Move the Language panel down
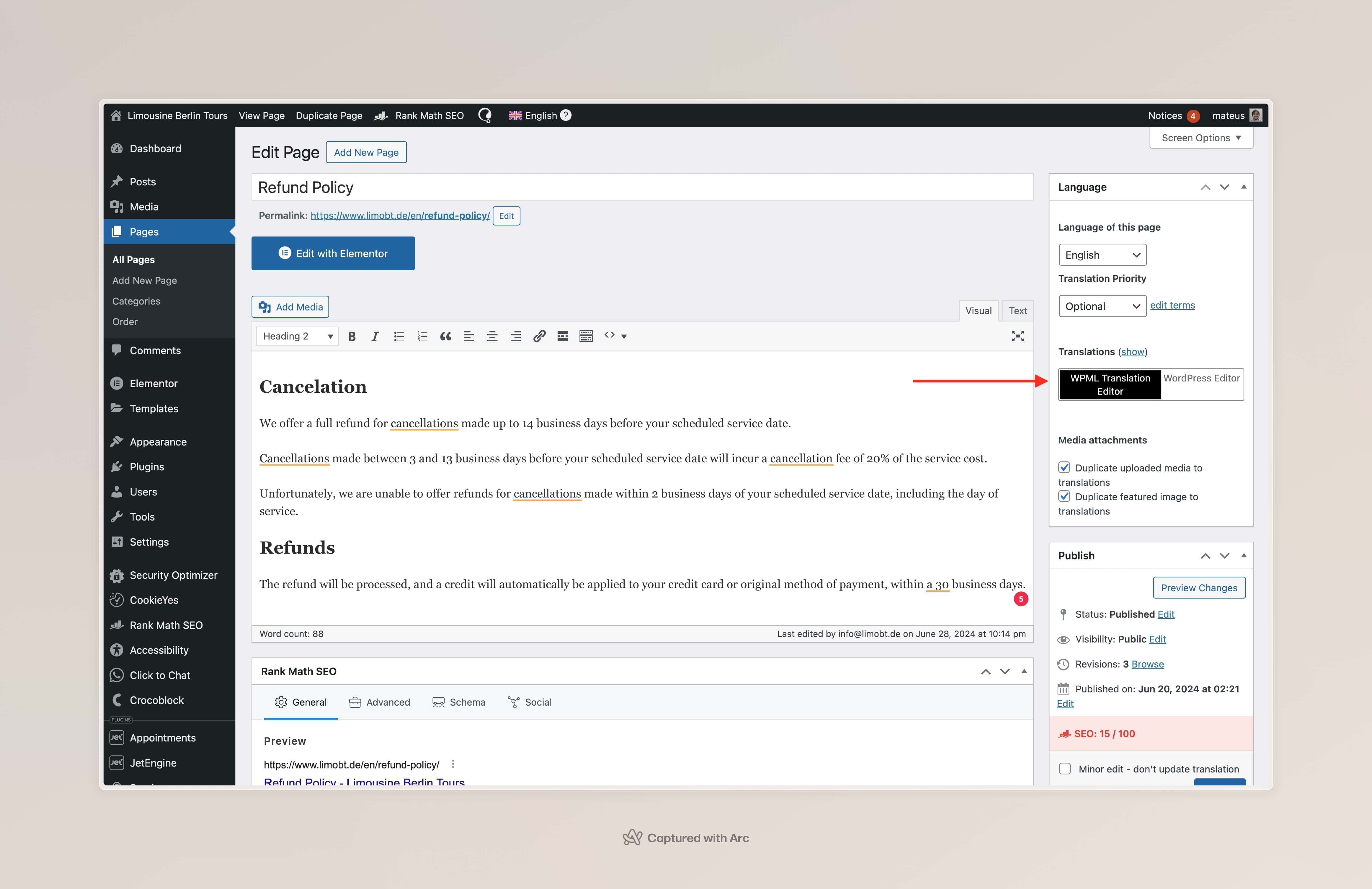 click(1224, 187)
